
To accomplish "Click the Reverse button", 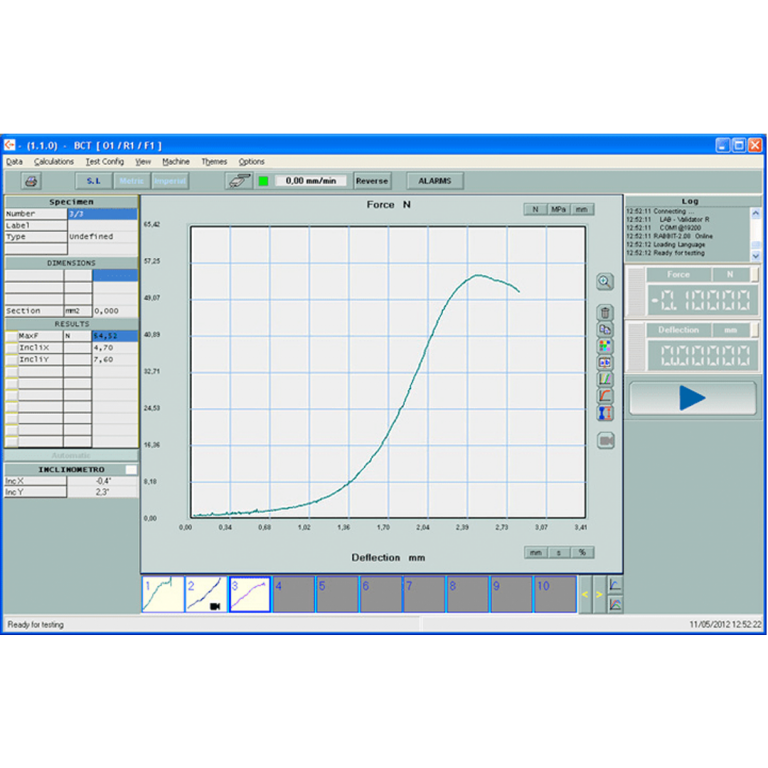I will click(372, 181).
